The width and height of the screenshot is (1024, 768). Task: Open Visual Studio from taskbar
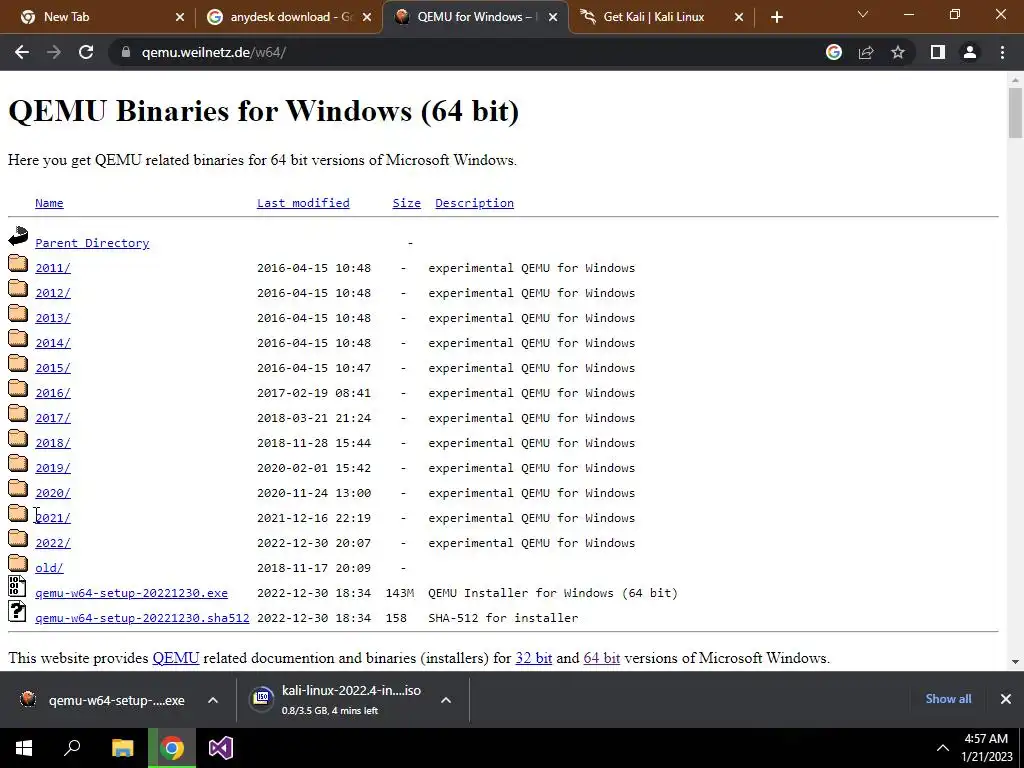click(221, 748)
